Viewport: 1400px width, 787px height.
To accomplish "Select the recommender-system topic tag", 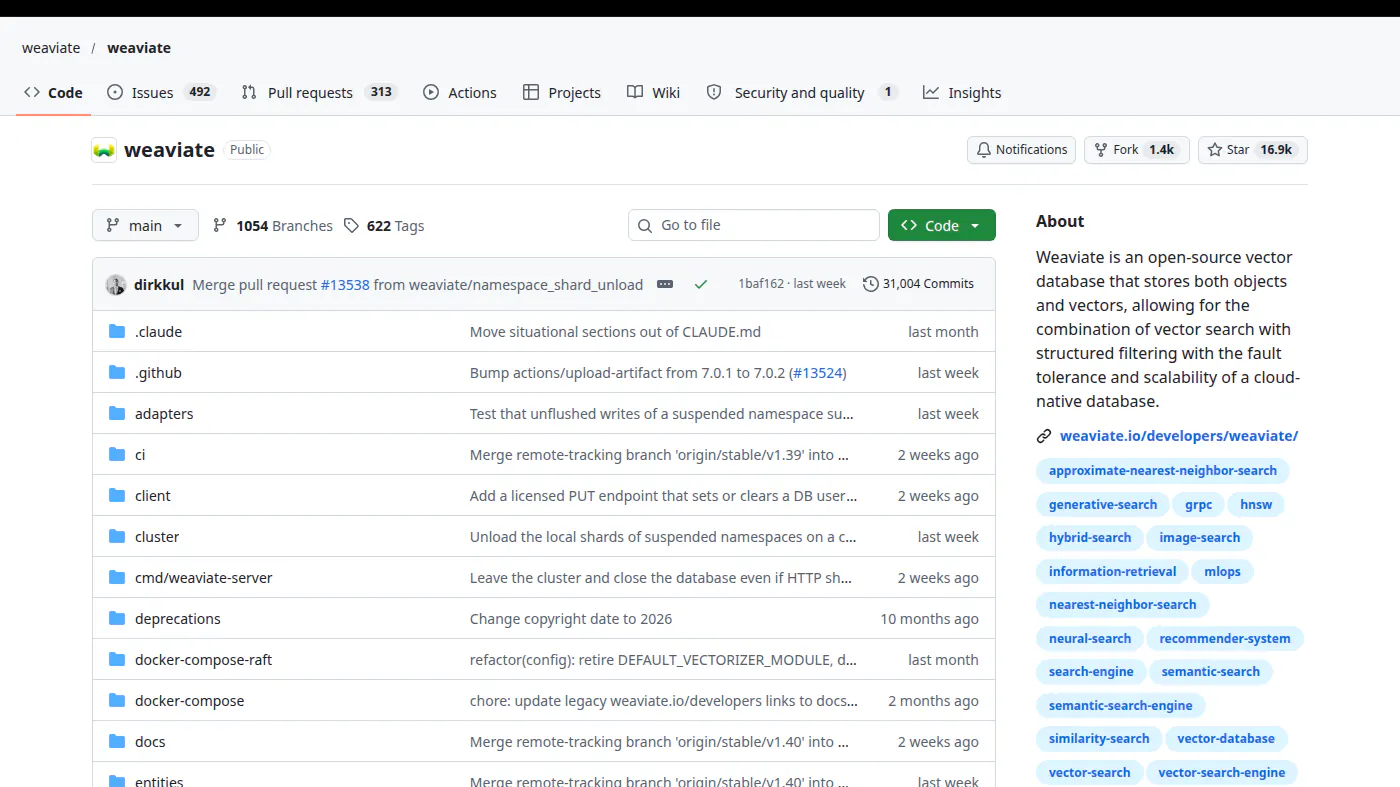I will 1225,639.
